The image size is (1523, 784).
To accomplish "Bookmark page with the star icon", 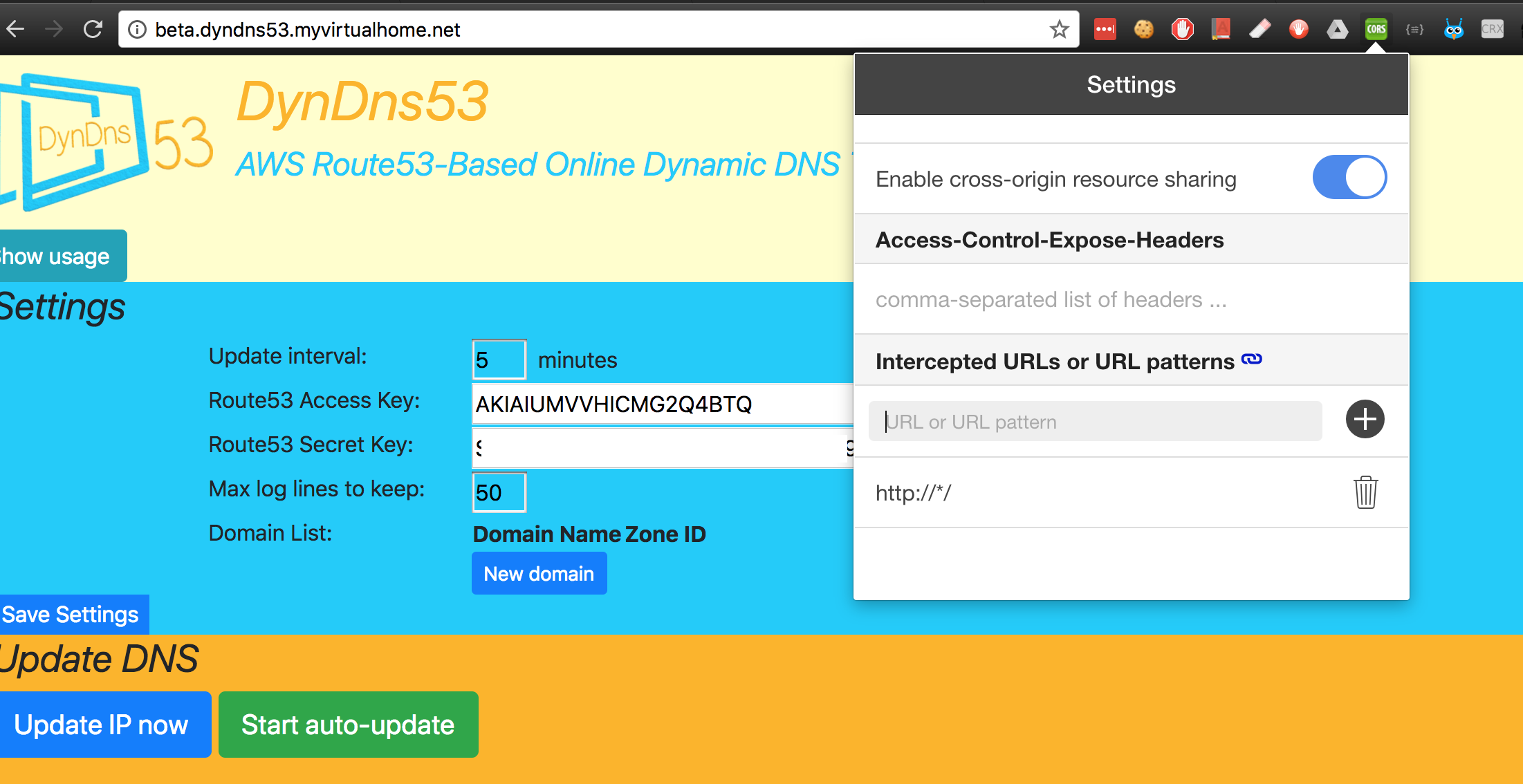I will (1059, 29).
